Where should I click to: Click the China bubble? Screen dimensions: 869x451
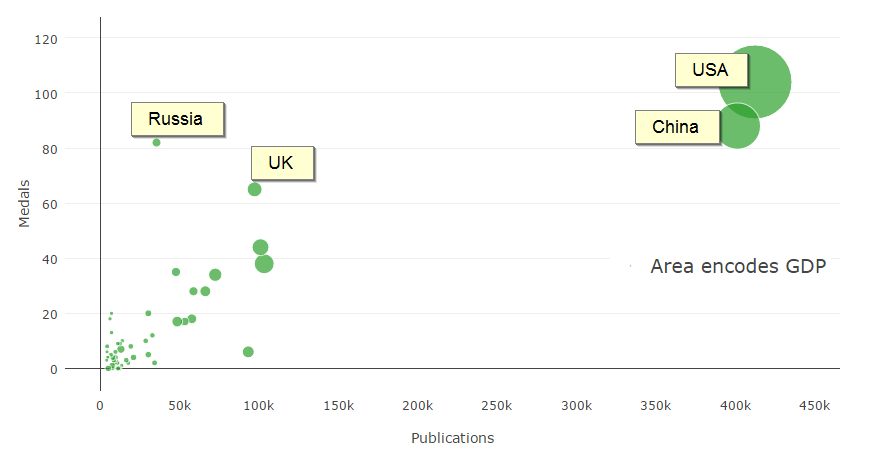pos(737,127)
